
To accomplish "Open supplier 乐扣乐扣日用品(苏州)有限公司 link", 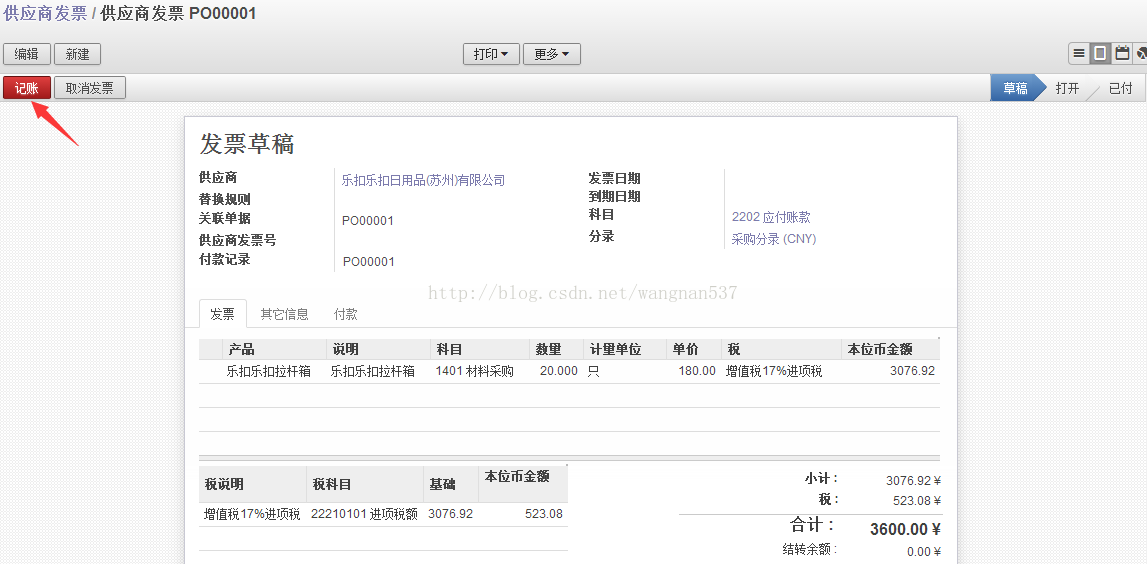I will click(x=424, y=181).
